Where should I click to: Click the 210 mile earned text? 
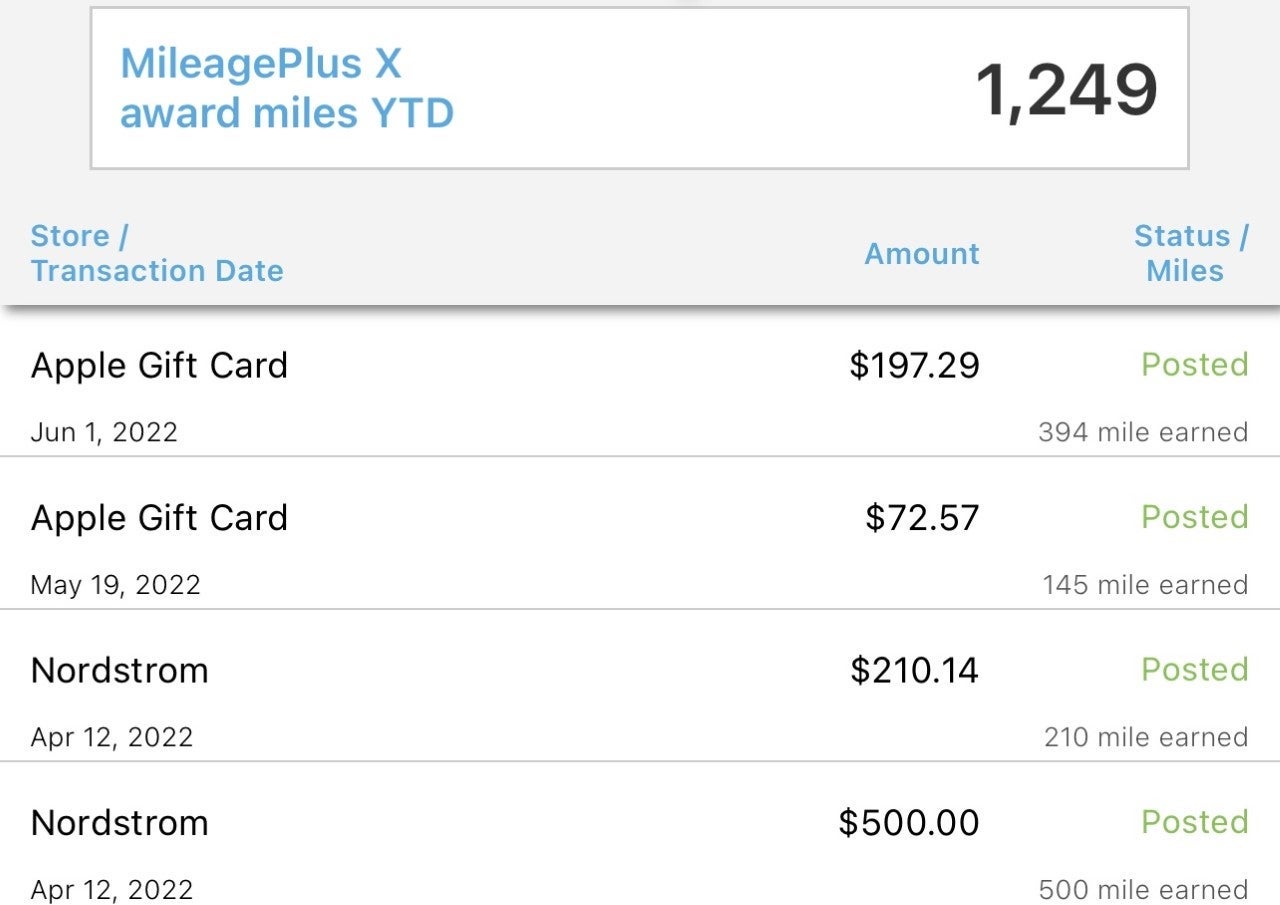click(1143, 737)
